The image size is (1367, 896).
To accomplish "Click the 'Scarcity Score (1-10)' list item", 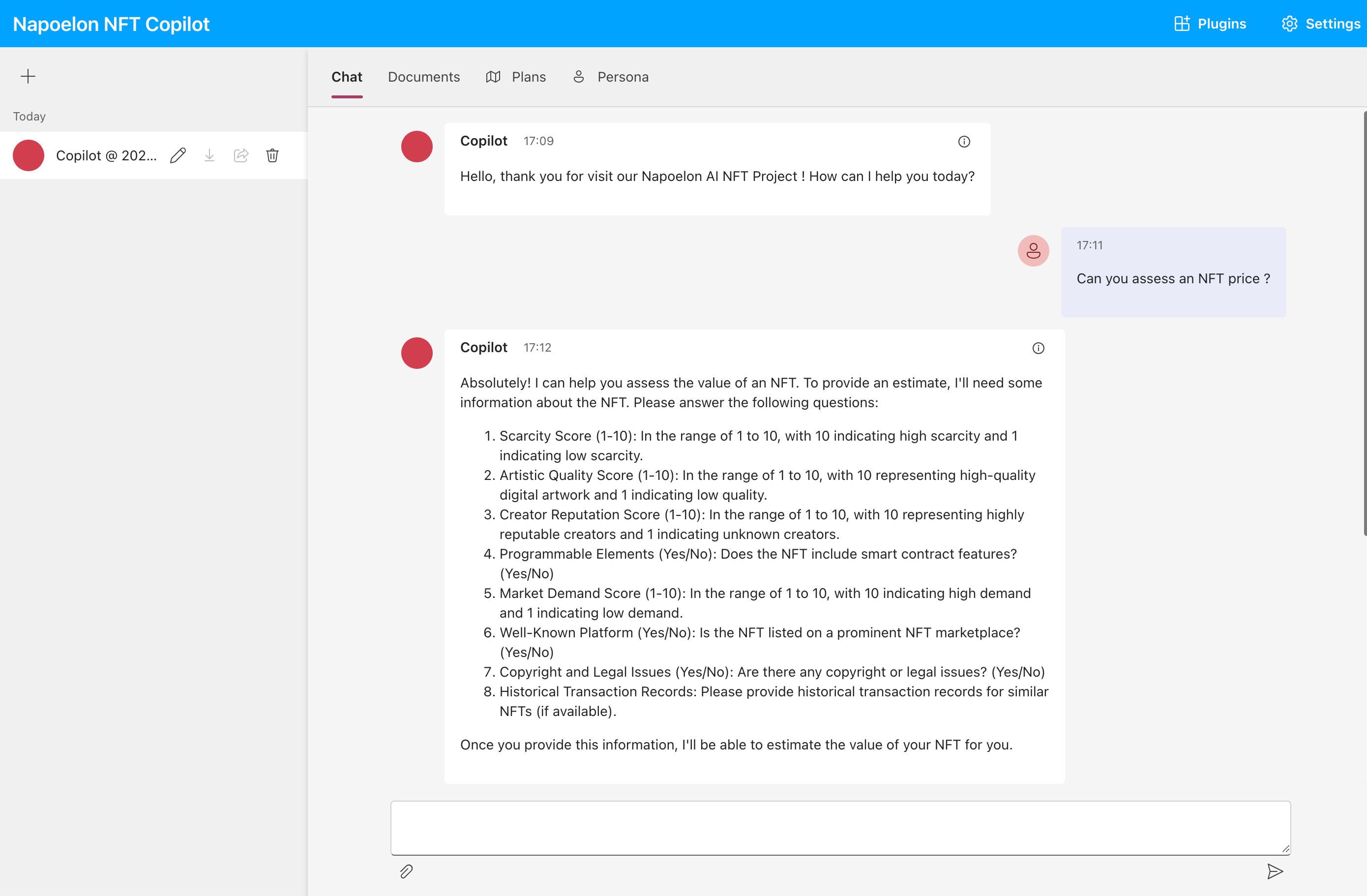I will [x=758, y=446].
